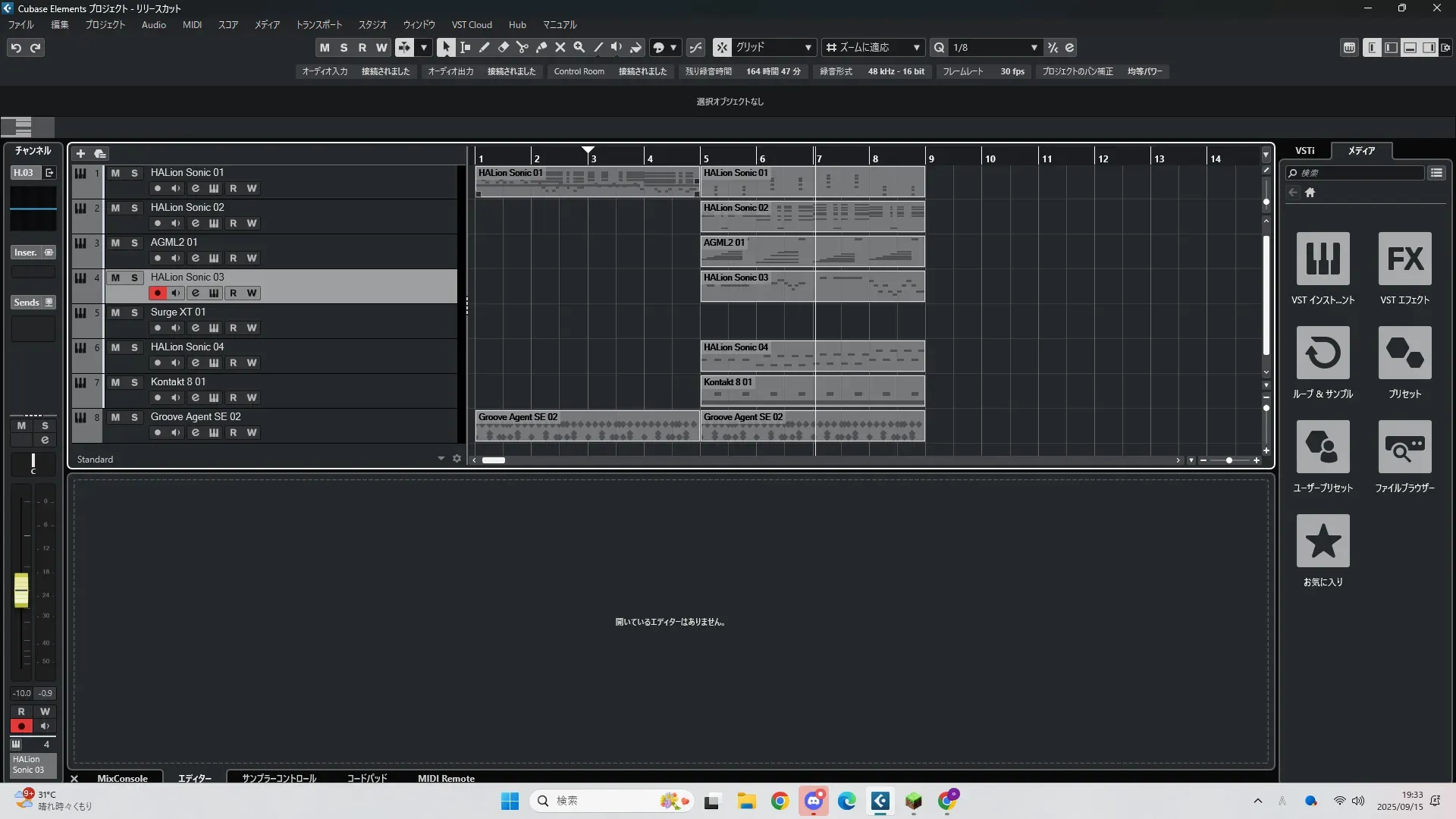Select the Zoom magnifier tool
The height and width of the screenshot is (819, 1456).
coord(579,47)
